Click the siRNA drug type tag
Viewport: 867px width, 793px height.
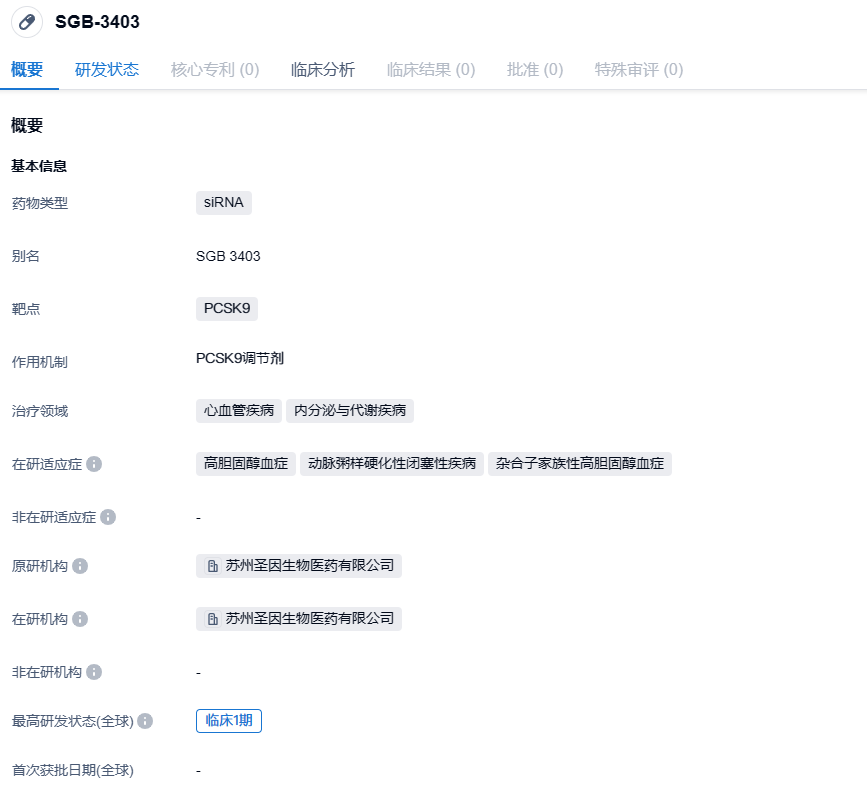[224, 202]
